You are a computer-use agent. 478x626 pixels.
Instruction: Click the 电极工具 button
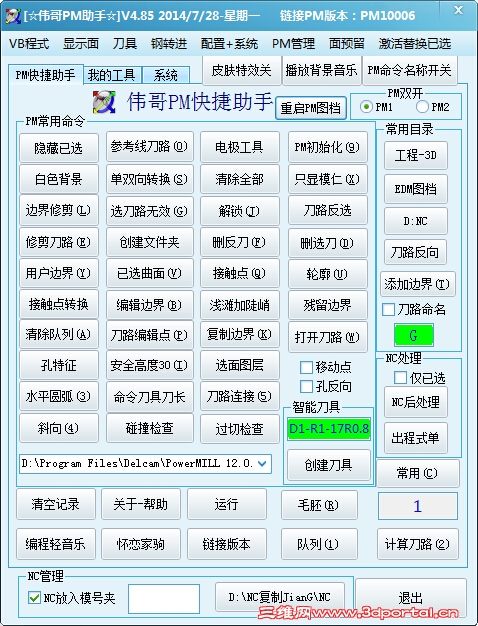239,147
